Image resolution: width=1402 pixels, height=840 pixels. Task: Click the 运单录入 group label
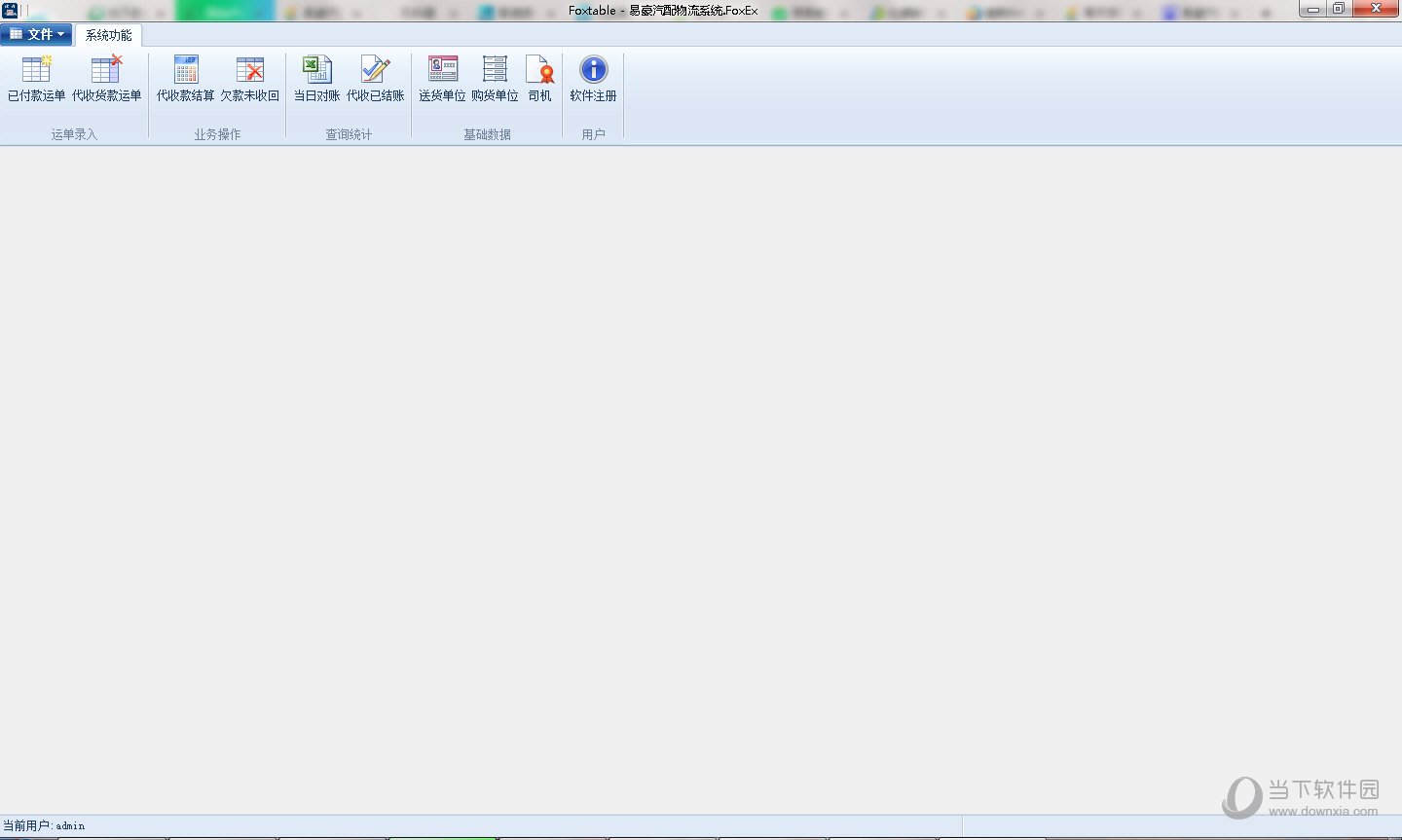click(x=74, y=134)
